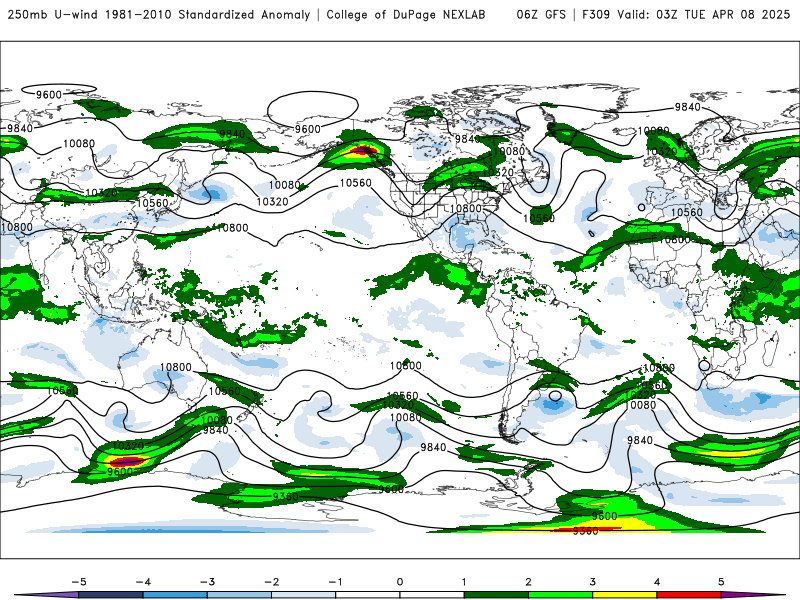Click the yellow 3 to 4 colorbar segment
This screenshot has width=800, height=600.
(x=624, y=595)
